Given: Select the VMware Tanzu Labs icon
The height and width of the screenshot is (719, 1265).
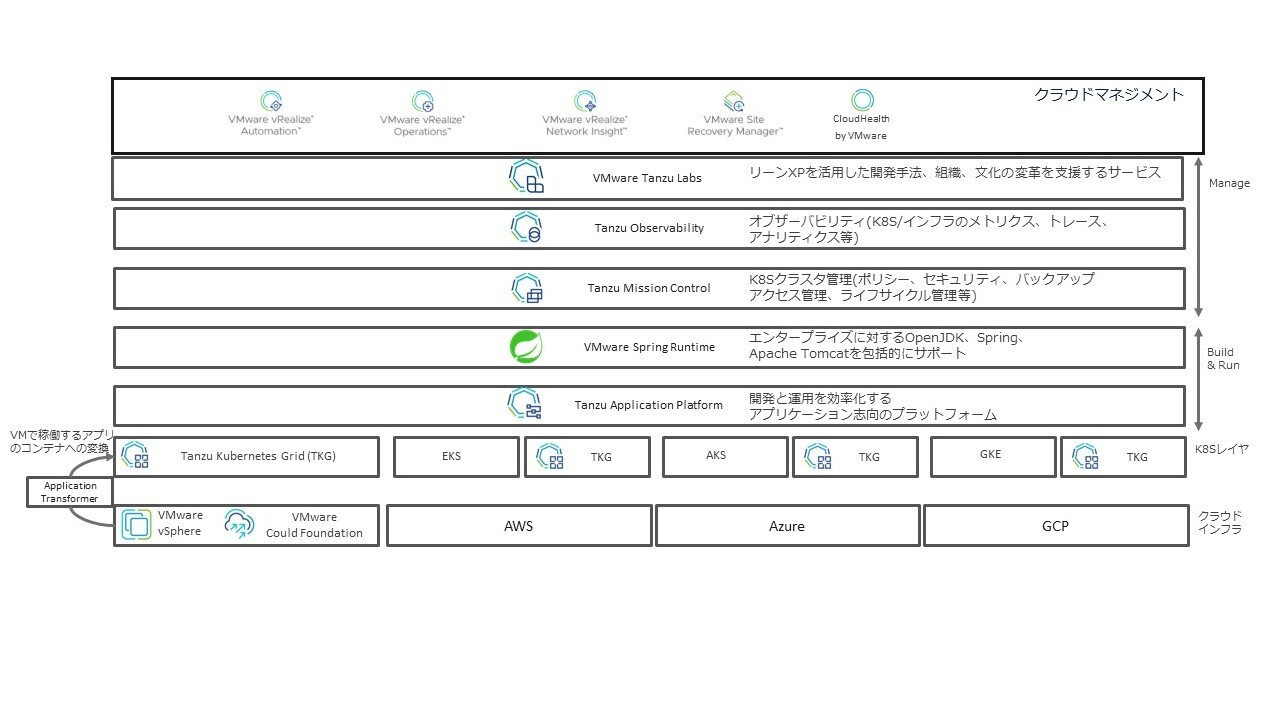Looking at the screenshot, I should pos(526,177).
